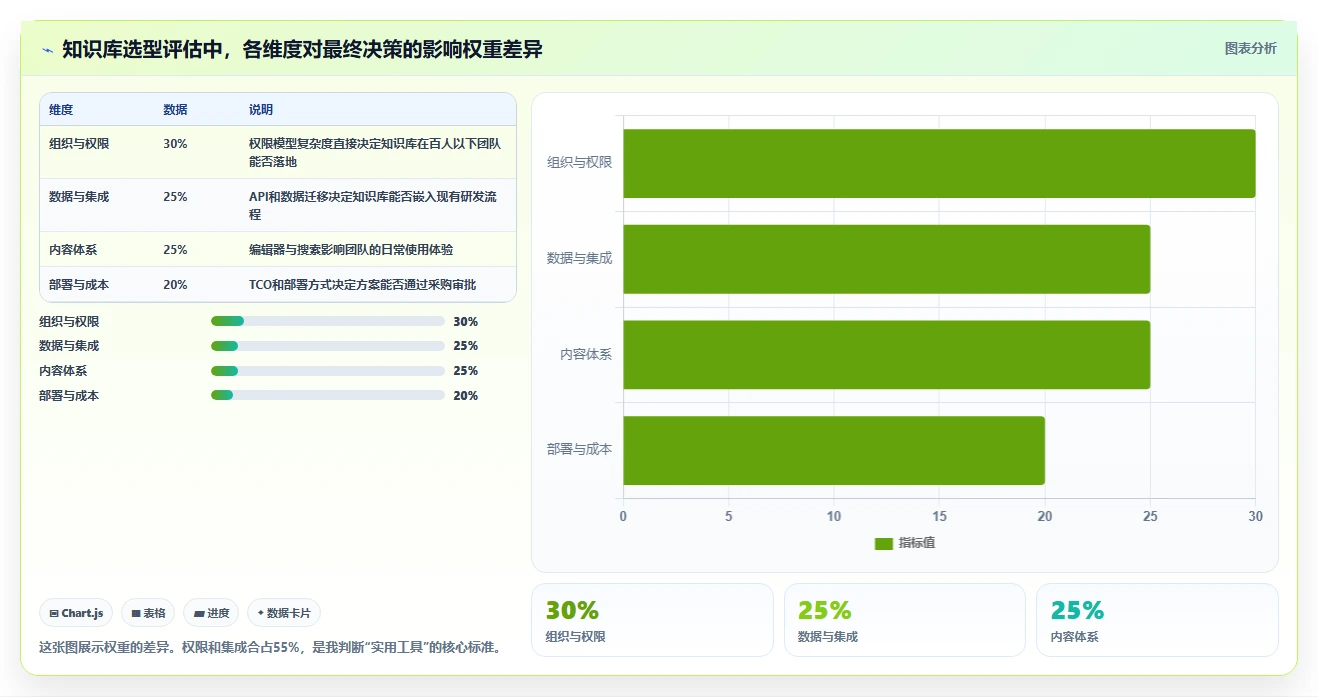Open the 25% 数据与集成 data card
Image resolution: width=1318 pixels, height=697 pixels.
[905, 620]
